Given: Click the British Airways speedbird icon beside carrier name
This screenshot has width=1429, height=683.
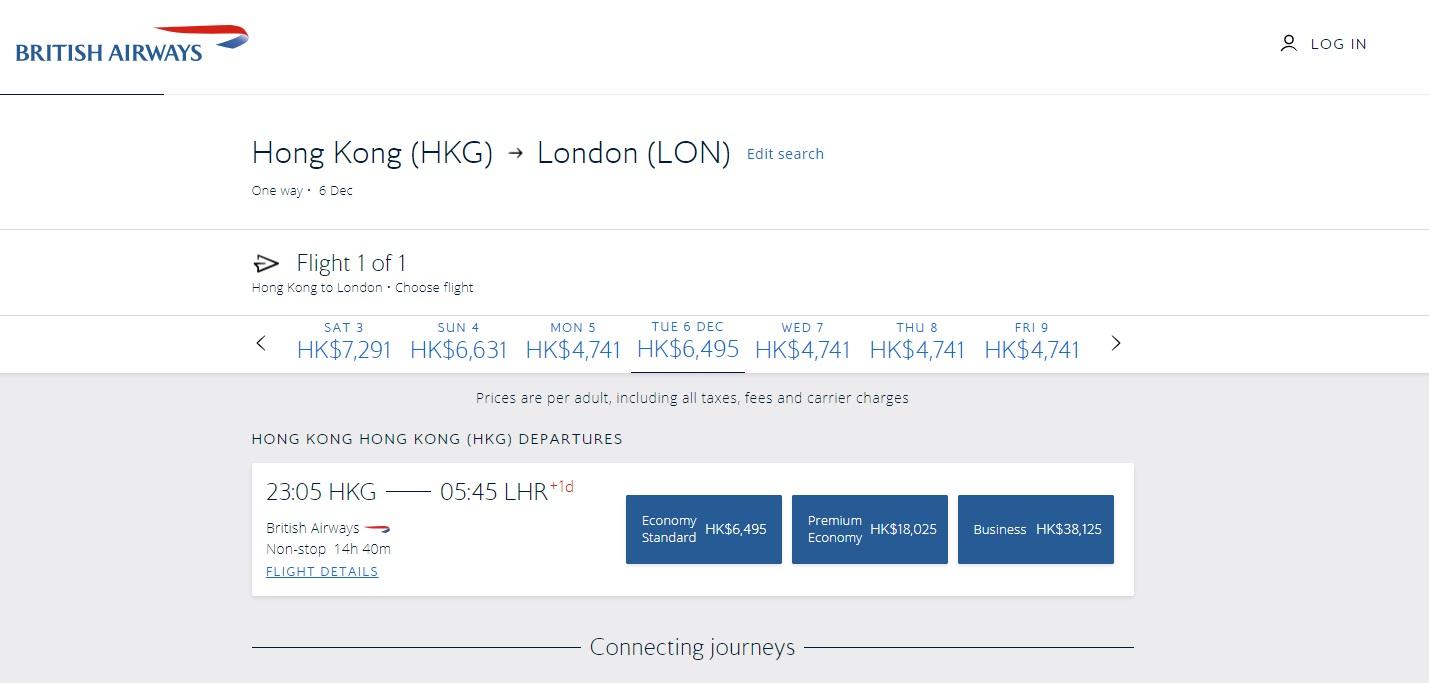Looking at the screenshot, I should (x=378, y=528).
